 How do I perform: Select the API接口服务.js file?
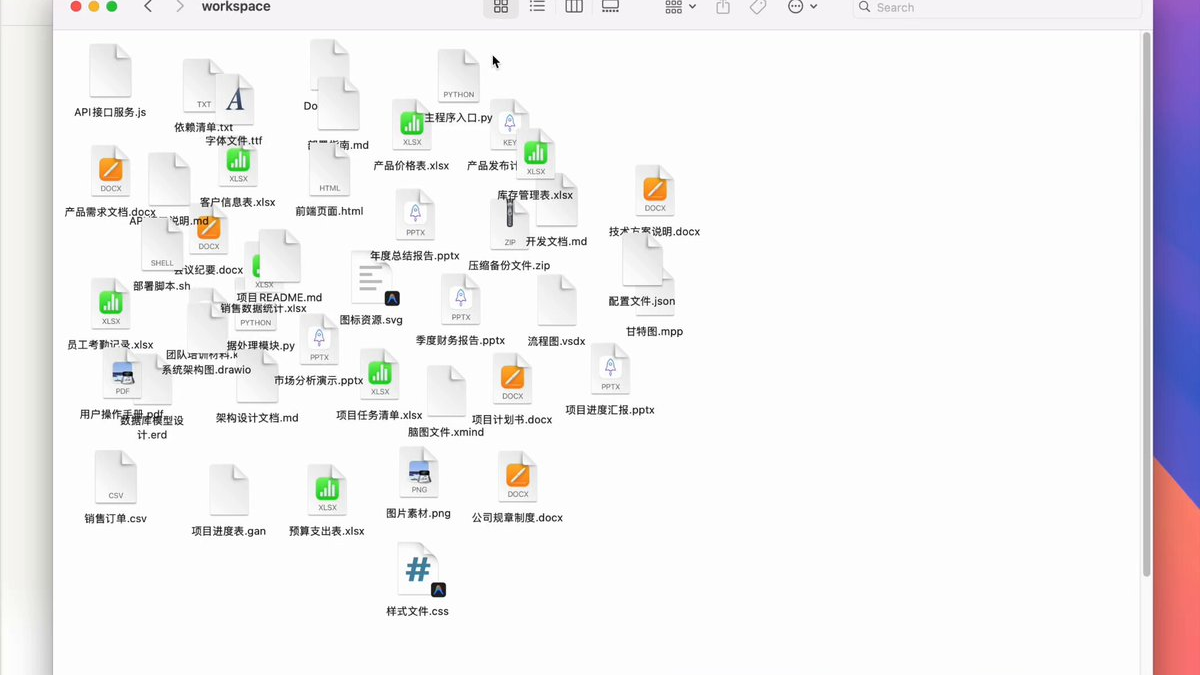point(110,71)
